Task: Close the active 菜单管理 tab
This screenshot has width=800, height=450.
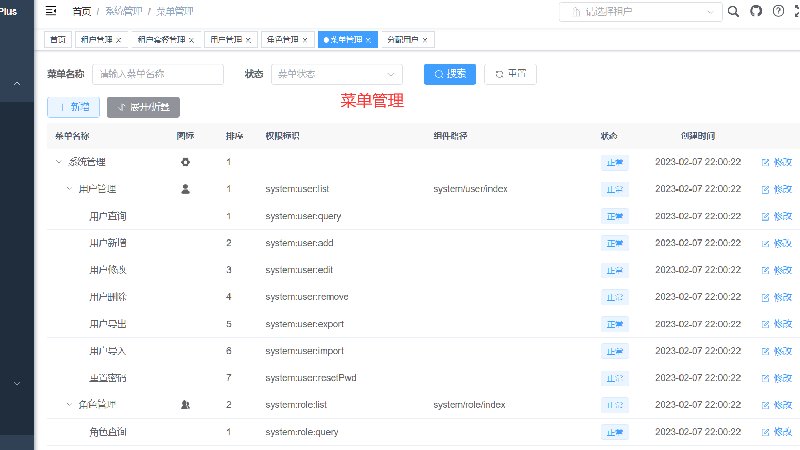Action: coord(368,40)
